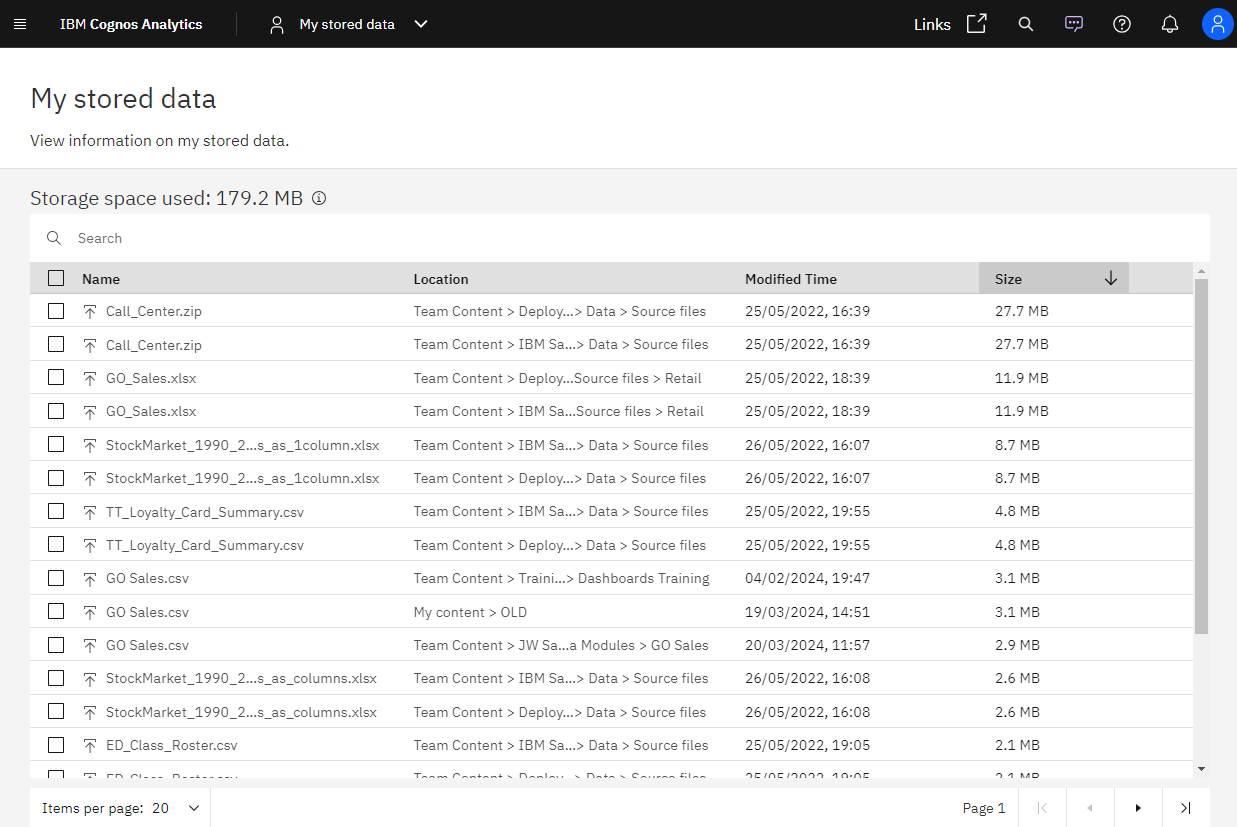This screenshot has width=1237, height=827.
Task: Jump to last page arrow
Action: point(1186,808)
